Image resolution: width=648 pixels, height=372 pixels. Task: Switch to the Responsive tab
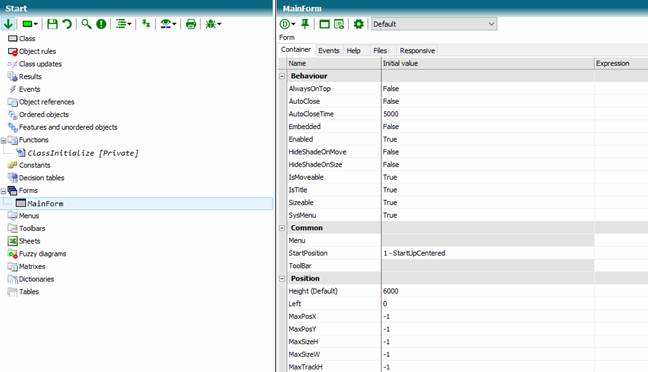[x=417, y=51]
